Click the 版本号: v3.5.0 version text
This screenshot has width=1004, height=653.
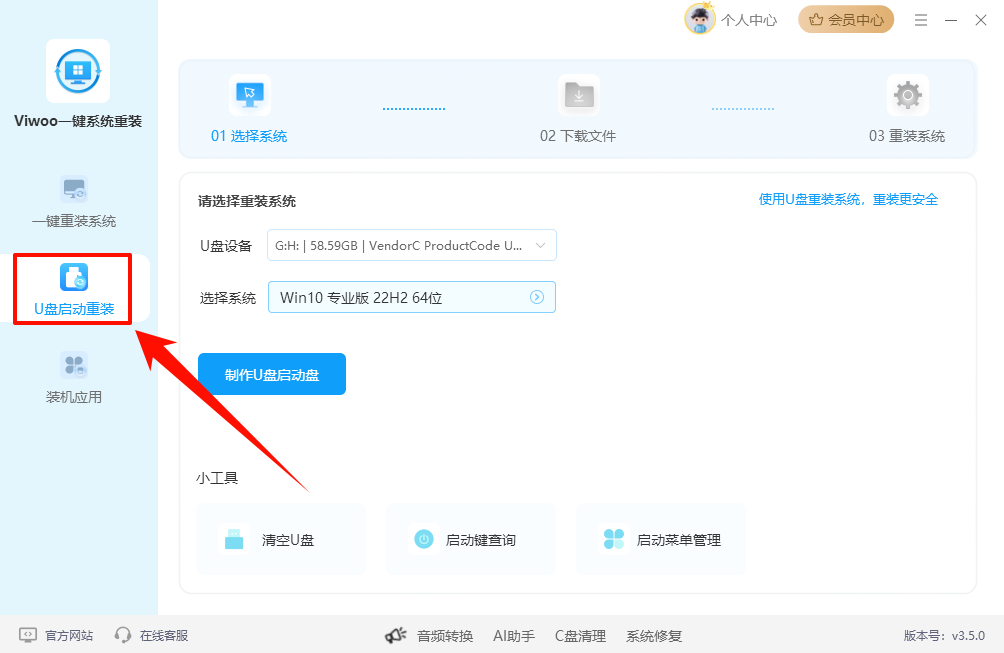pos(944,636)
